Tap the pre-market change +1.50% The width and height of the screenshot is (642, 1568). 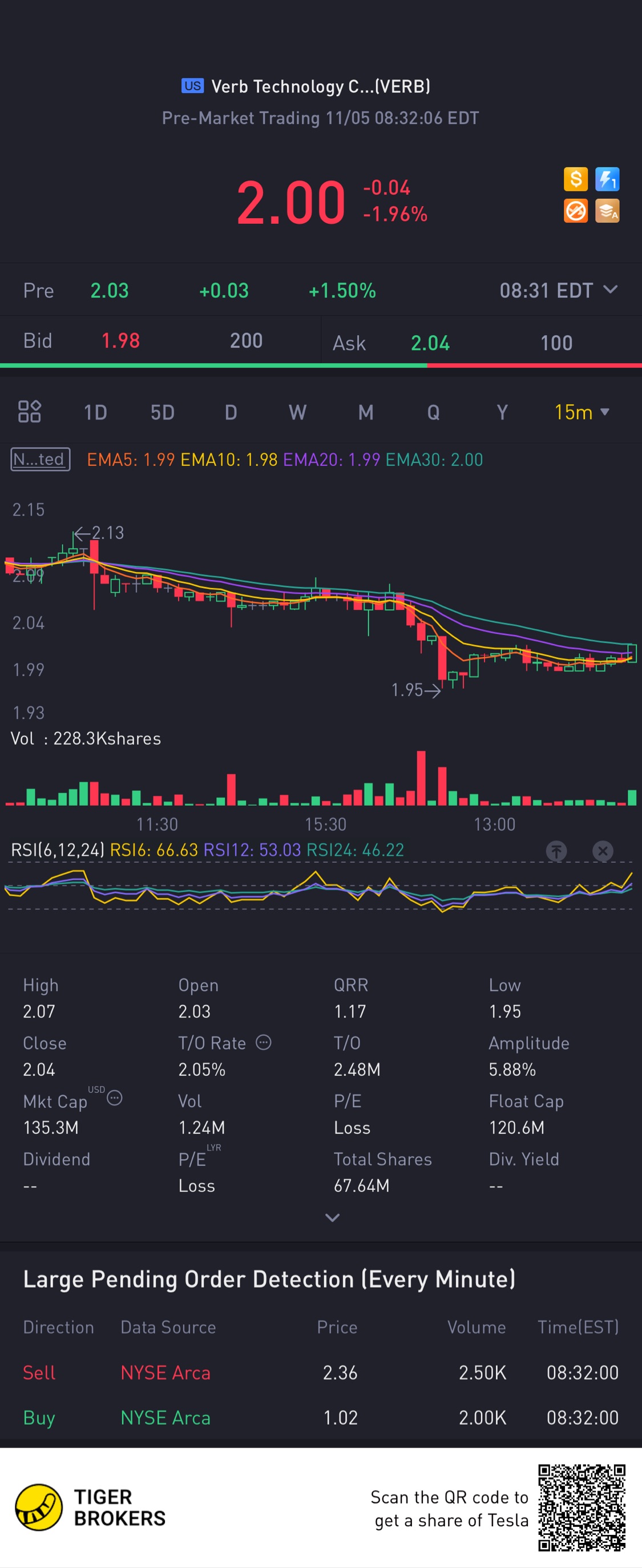[x=342, y=290]
